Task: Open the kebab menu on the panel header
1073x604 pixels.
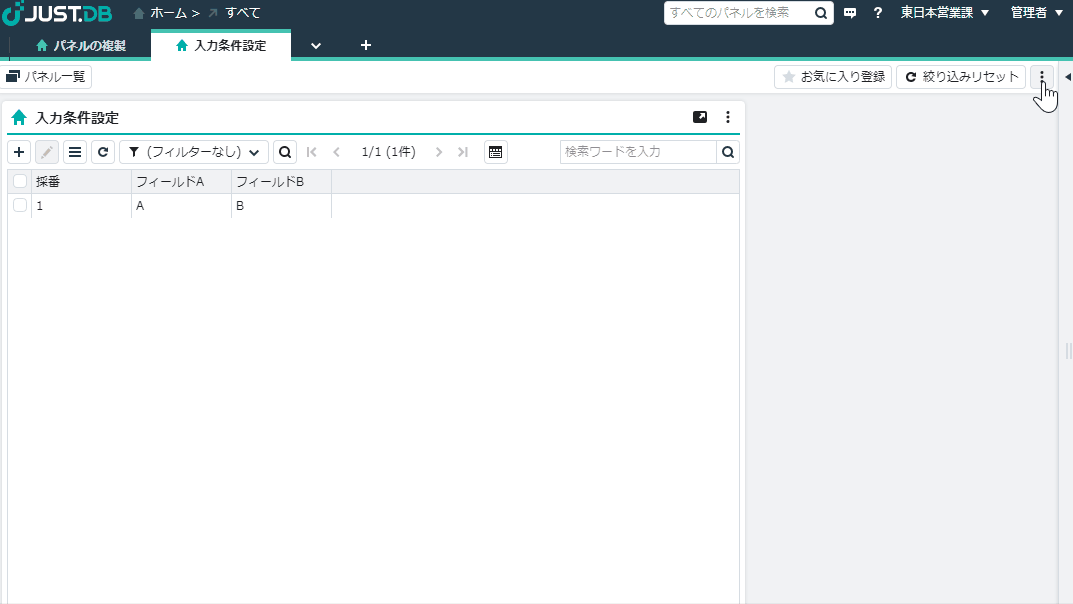Action: (728, 117)
